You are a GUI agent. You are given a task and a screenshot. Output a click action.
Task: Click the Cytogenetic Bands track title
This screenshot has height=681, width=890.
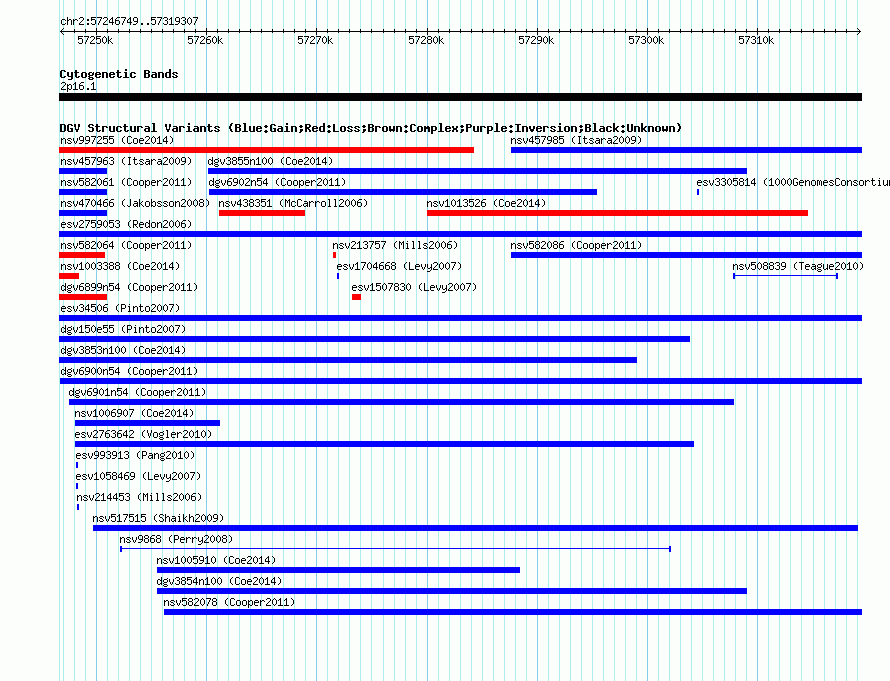[119, 74]
